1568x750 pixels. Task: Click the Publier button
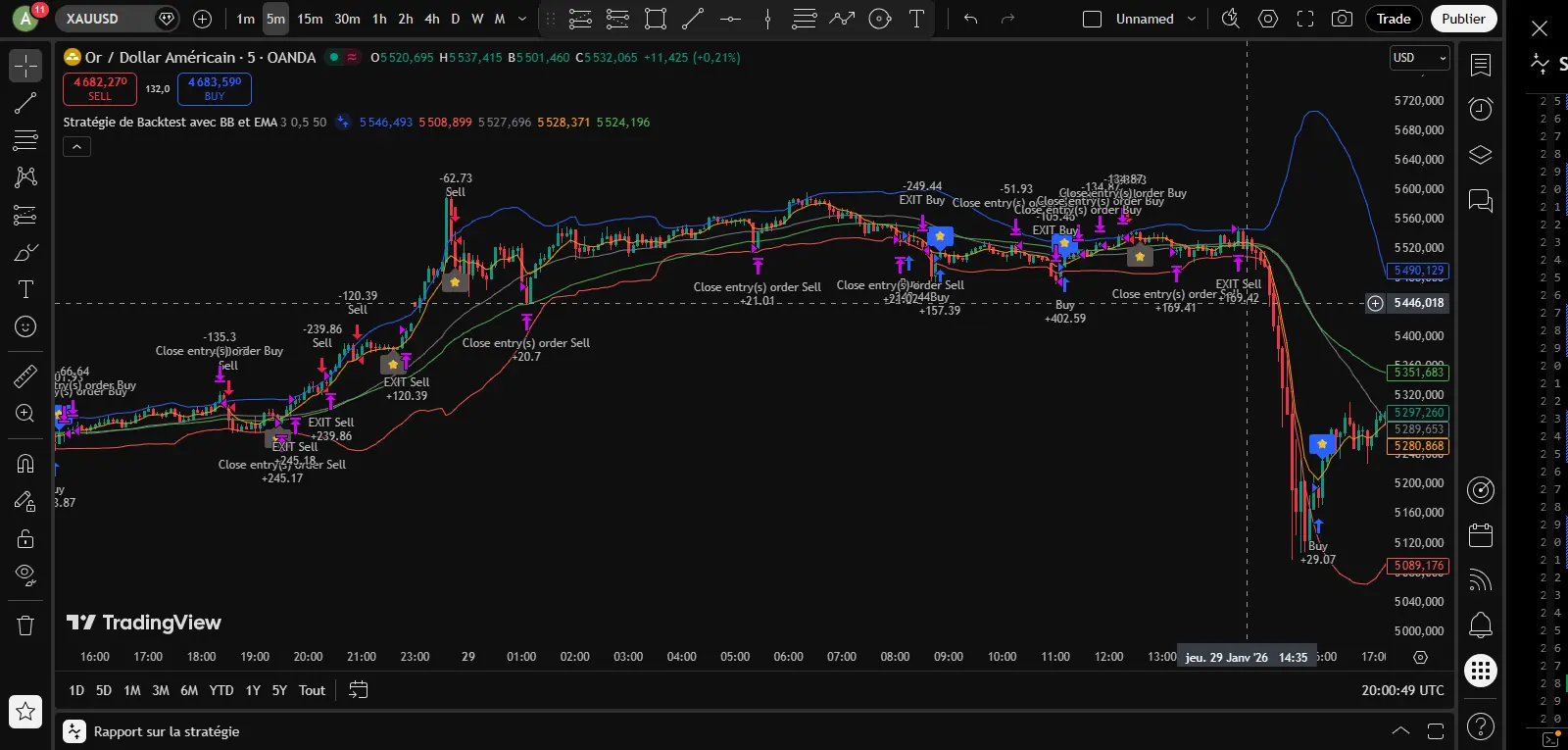[x=1463, y=19]
